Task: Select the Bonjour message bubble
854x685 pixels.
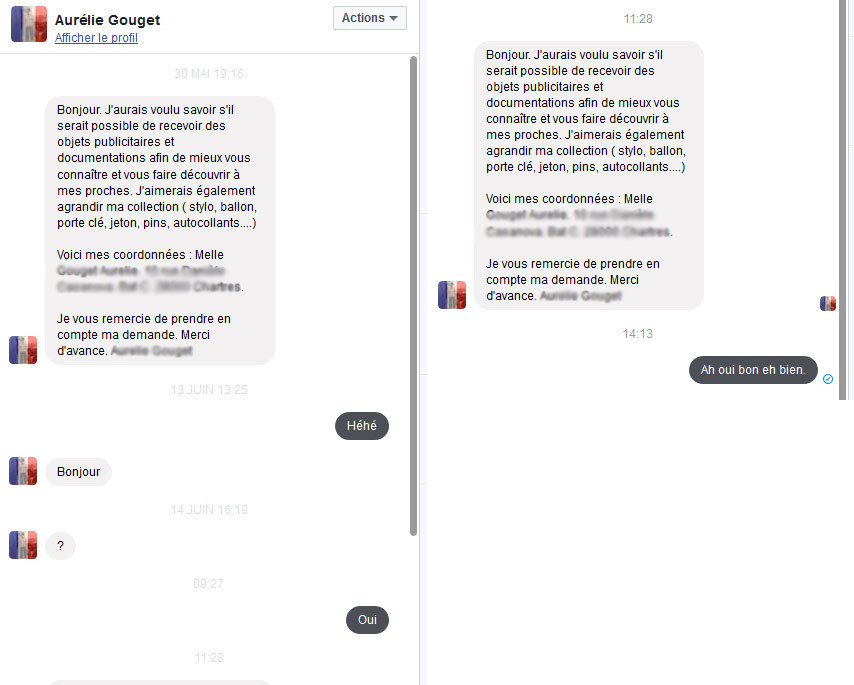Action: [78, 472]
